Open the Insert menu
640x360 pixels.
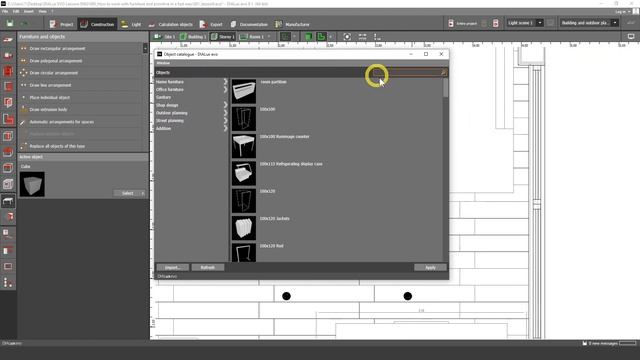pos(29,11)
